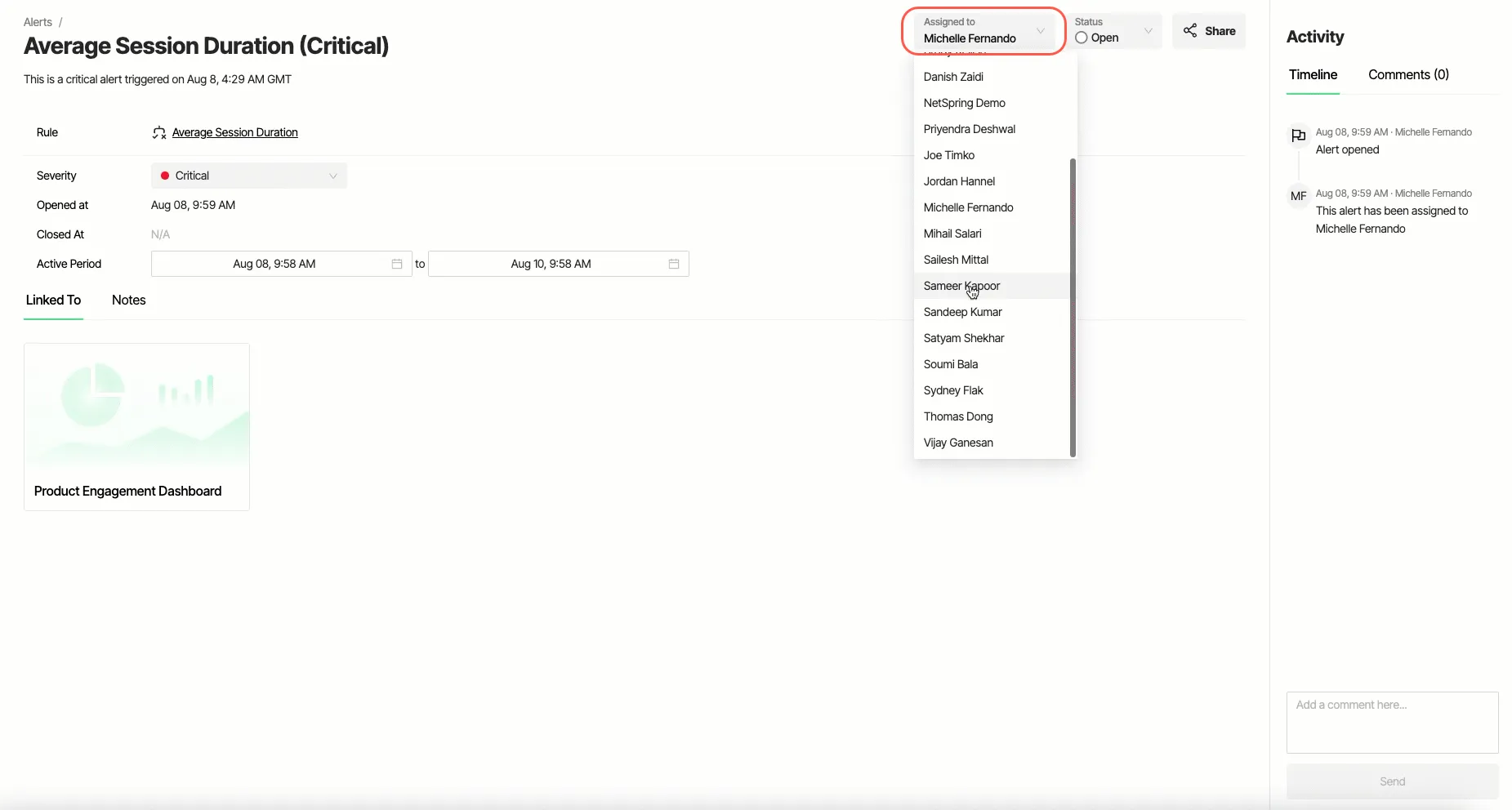Select NetSpring Demo from assignee list

(992, 103)
